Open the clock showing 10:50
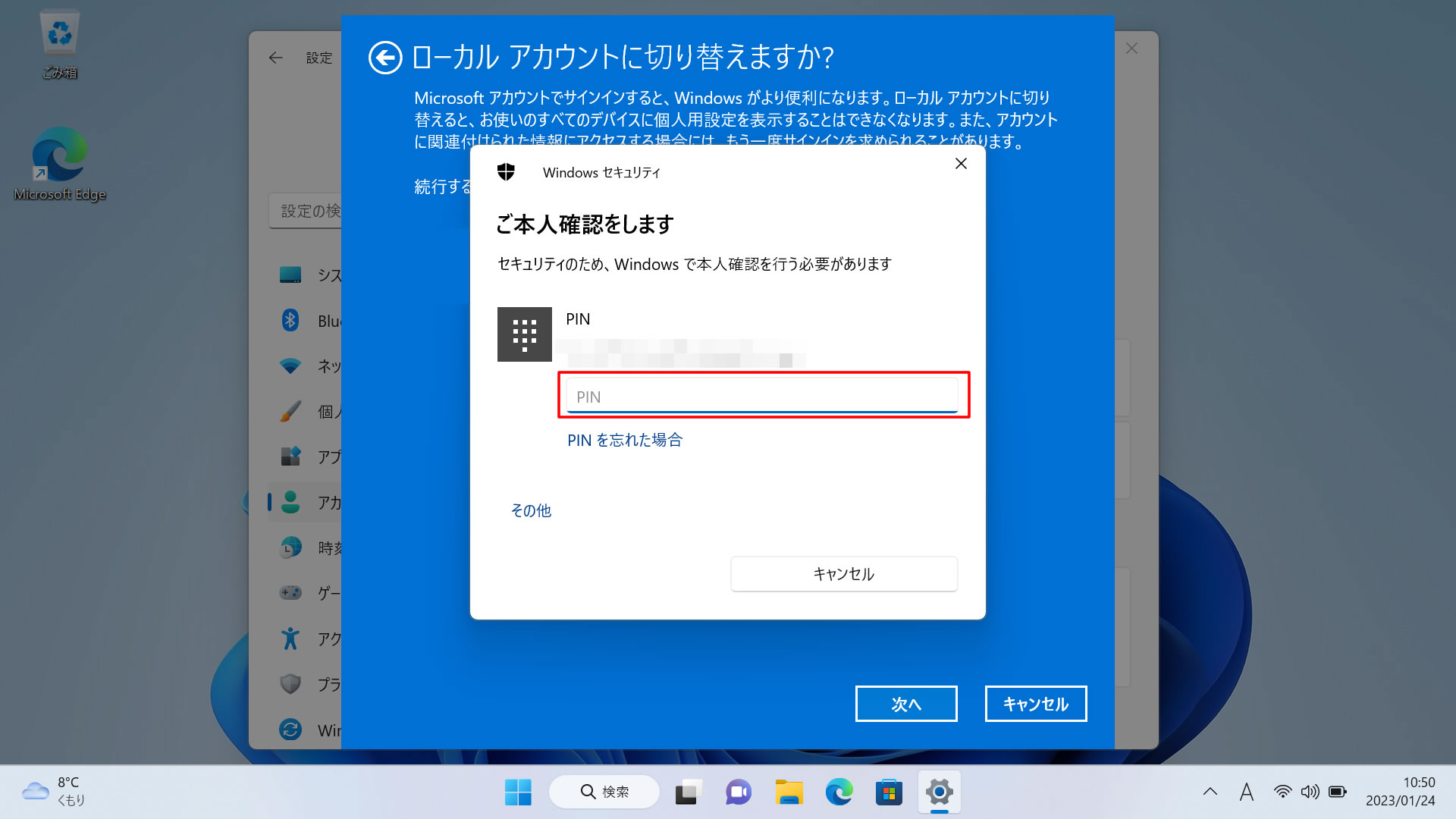The height and width of the screenshot is (819, 1456). (x=1401, y=792)
